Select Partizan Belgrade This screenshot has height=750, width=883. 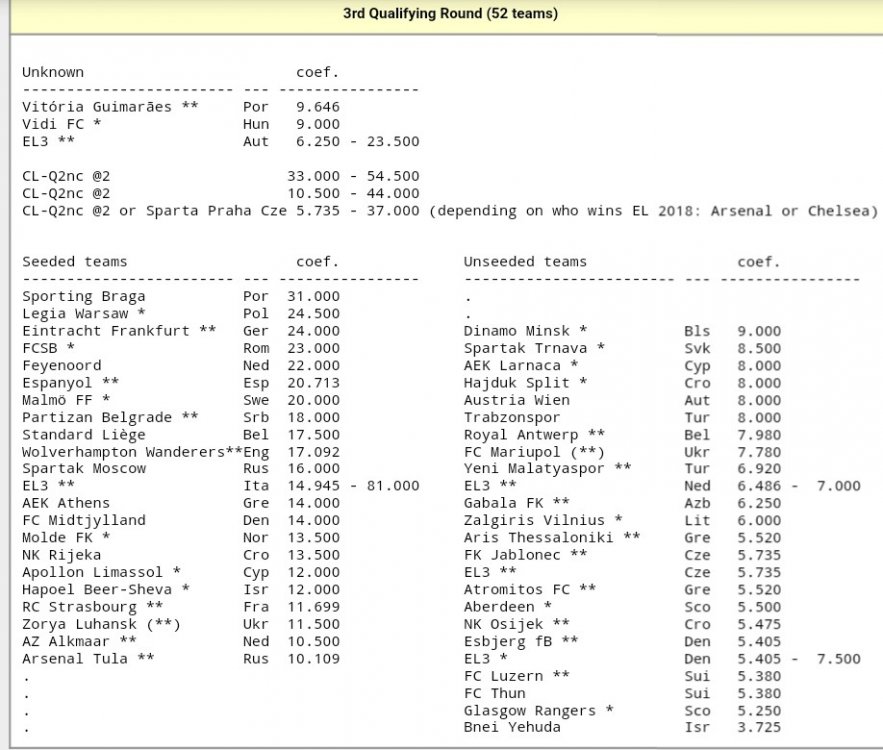point(97,418)
